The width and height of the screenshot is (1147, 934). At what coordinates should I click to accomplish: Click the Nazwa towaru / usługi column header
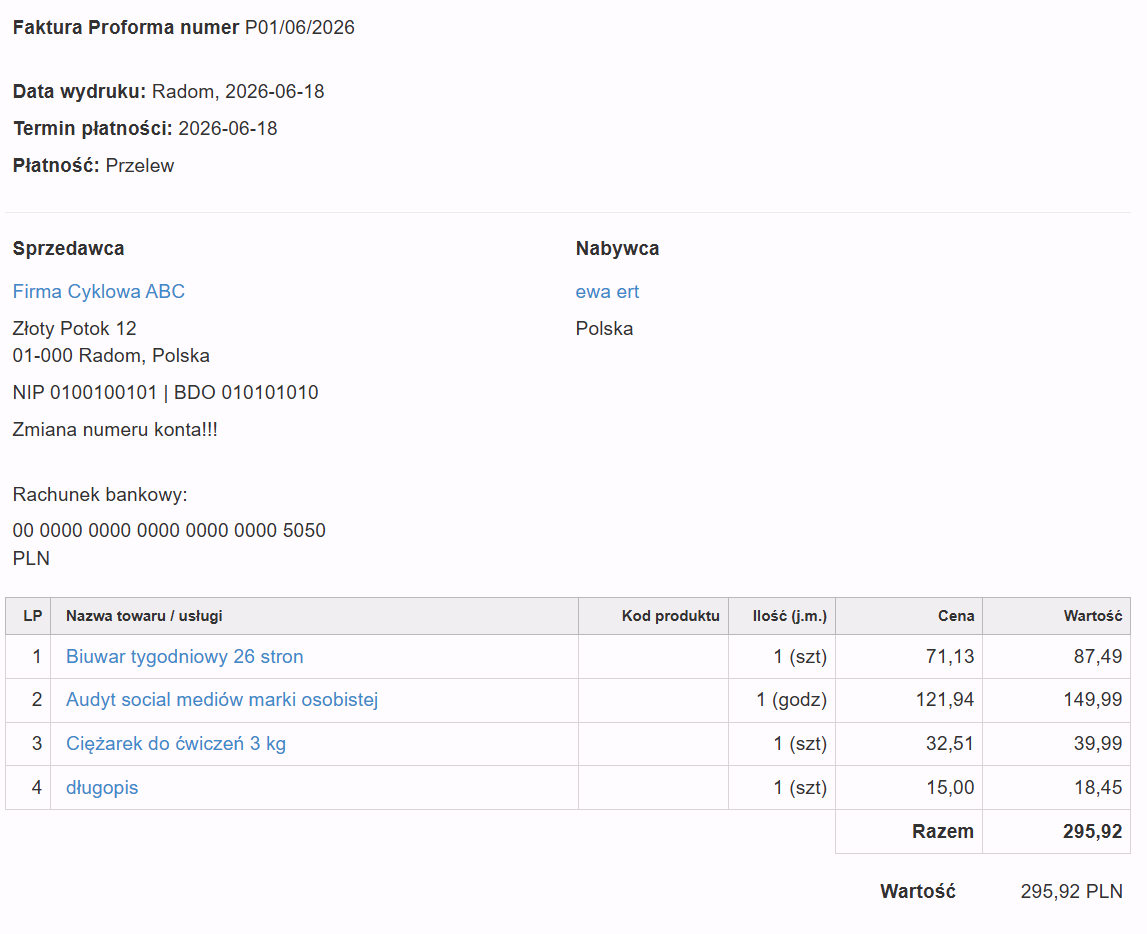[x=144, y=616]
